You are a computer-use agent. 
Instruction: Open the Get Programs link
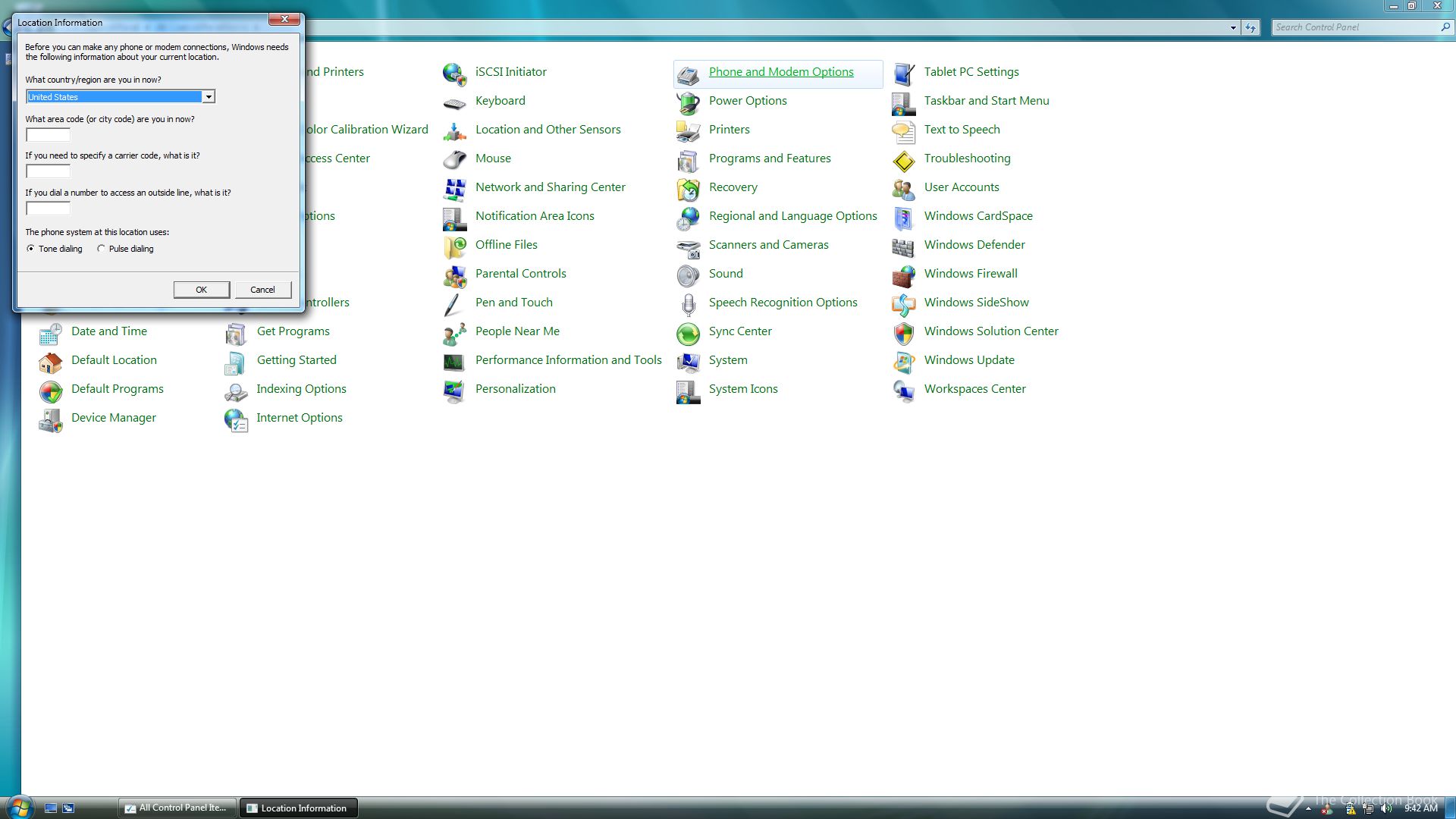click(x=293, y=331)
